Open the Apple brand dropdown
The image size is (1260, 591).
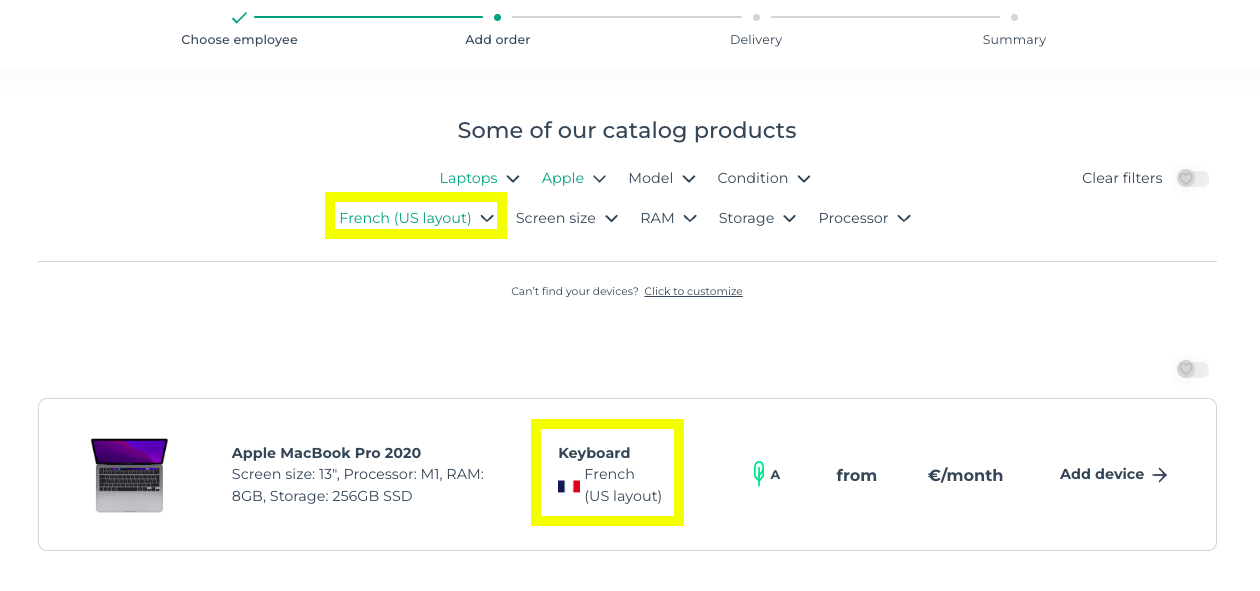coord(573,178)
